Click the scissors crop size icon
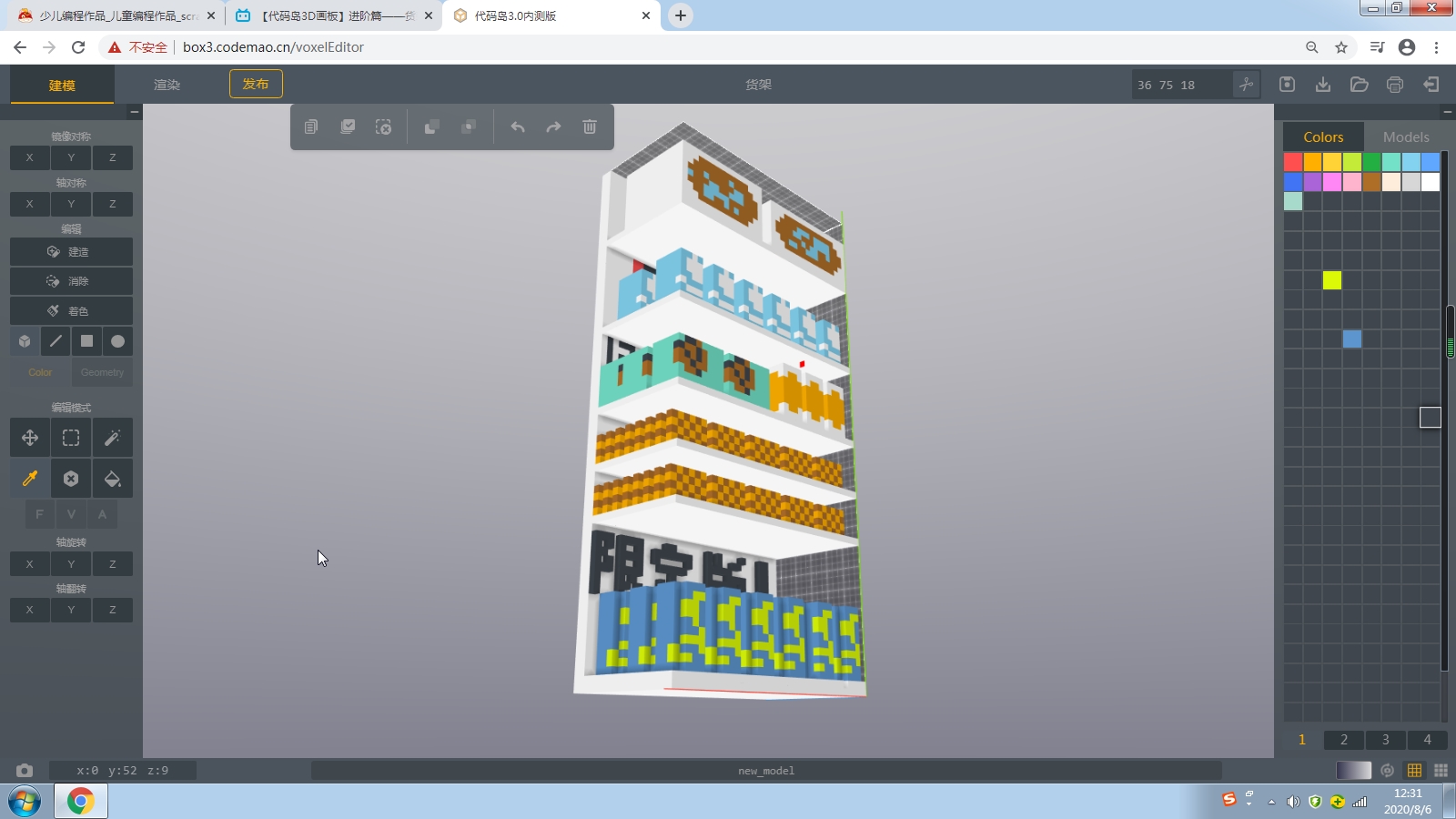 (x=1247, y=85)
